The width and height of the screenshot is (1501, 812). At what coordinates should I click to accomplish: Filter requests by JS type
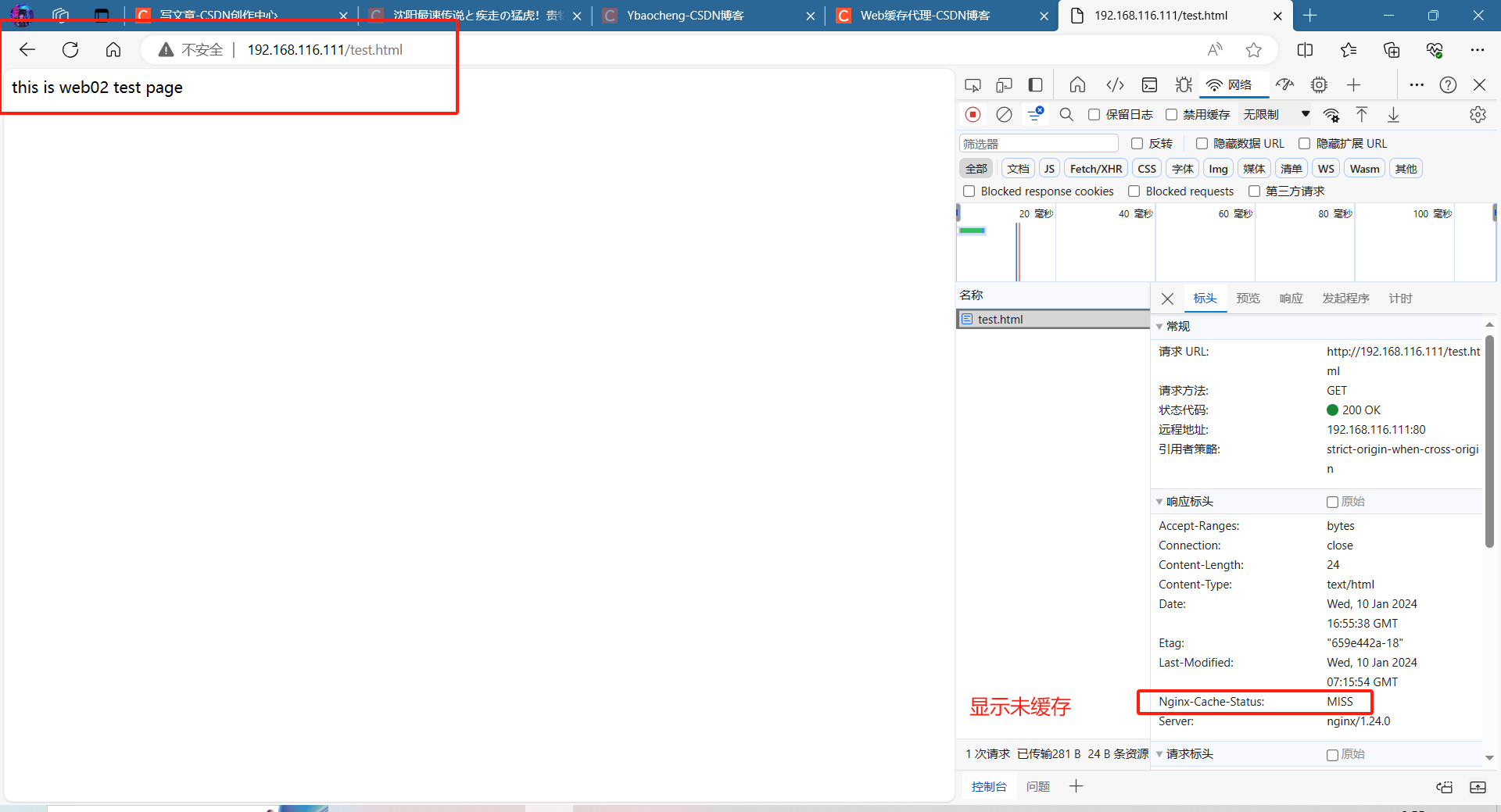coord(1049,169)
